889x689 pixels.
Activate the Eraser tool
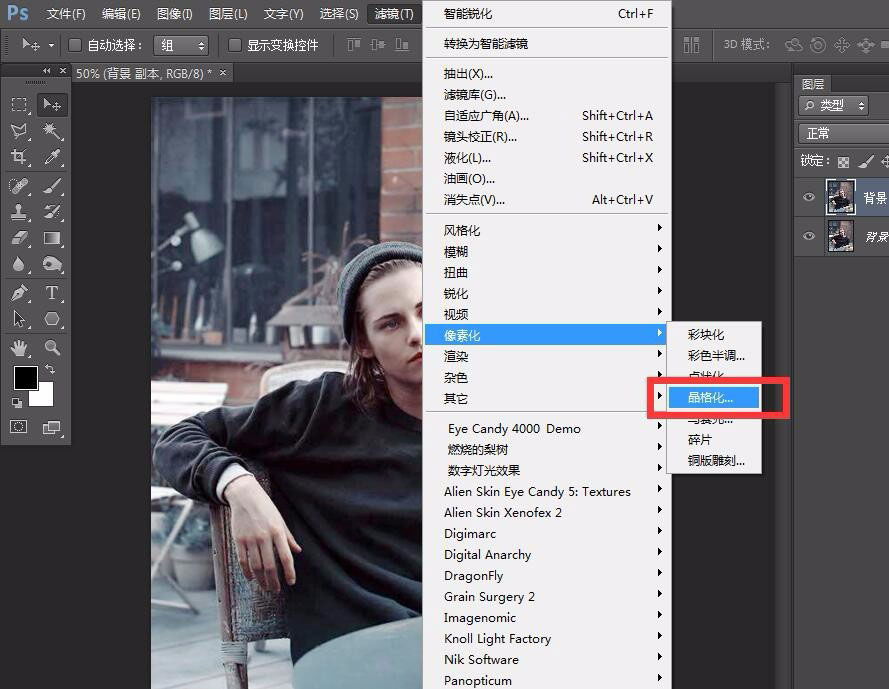click(x=18, y=238)
